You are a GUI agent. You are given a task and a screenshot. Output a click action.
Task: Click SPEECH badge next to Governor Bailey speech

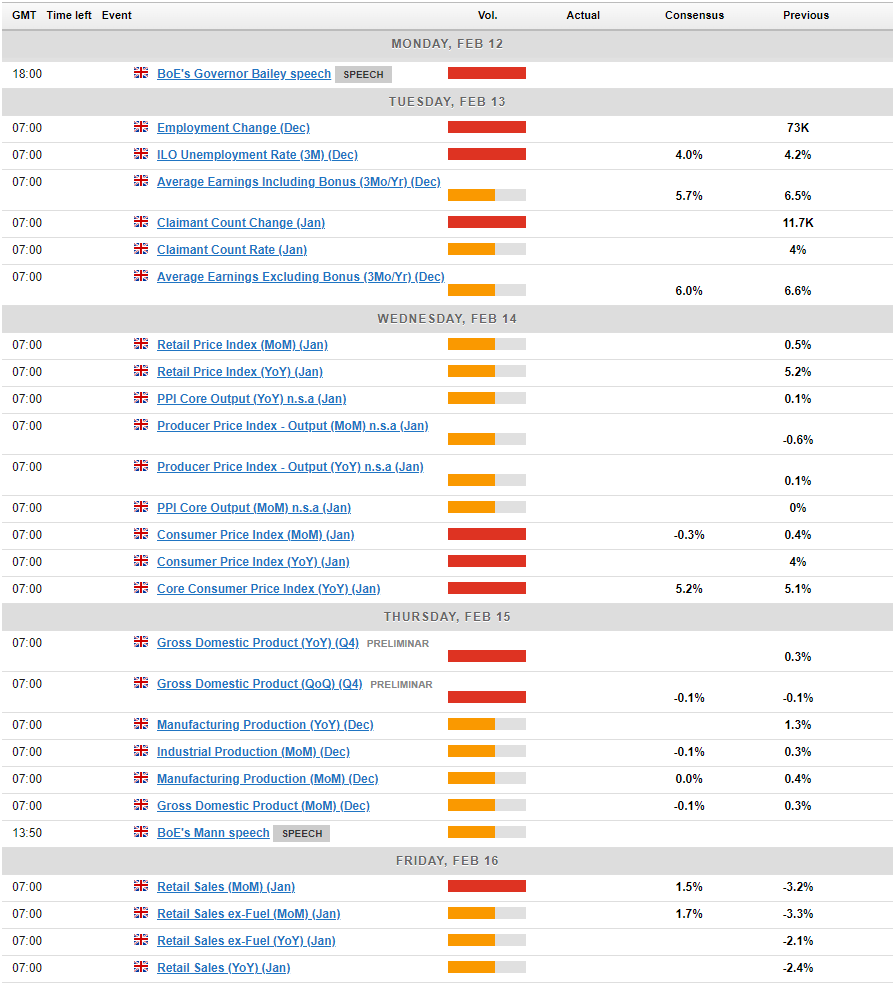363,74
